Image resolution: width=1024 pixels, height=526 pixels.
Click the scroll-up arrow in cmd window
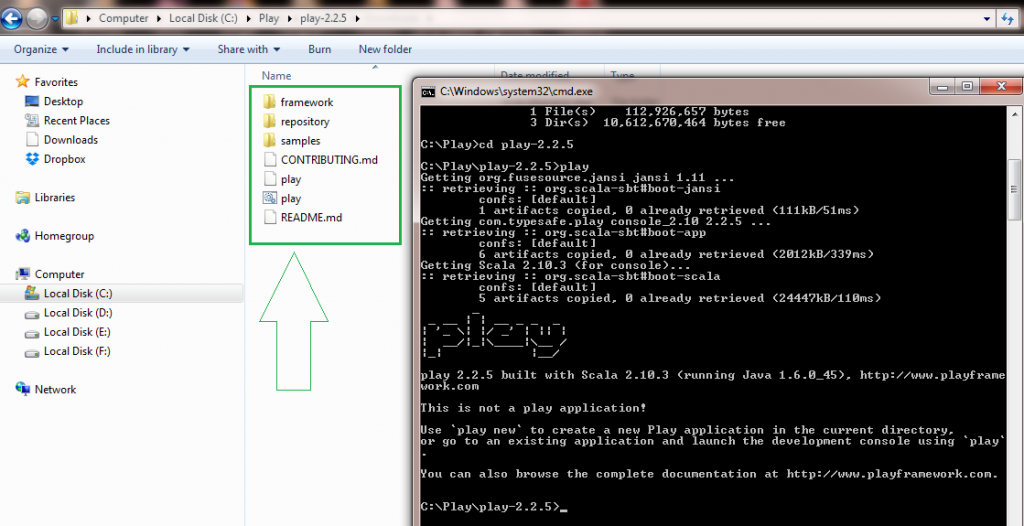tap(1014, 113)
